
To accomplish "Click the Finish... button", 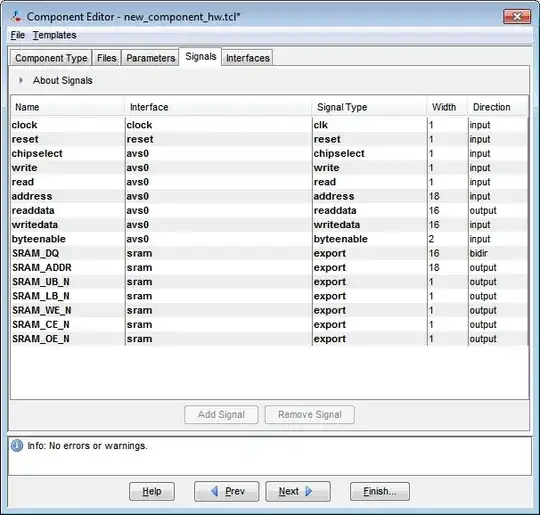I will coord(380,491).
